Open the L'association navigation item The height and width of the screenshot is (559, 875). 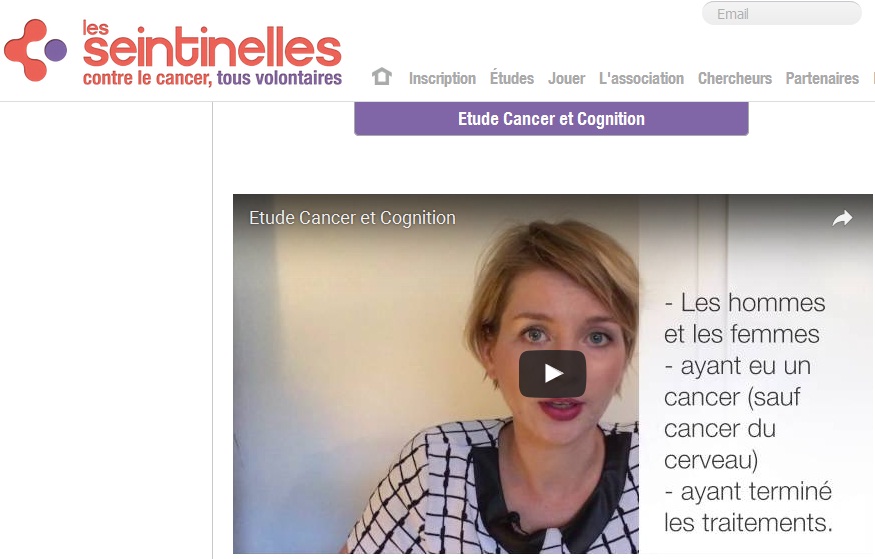[x=641, y=78]
